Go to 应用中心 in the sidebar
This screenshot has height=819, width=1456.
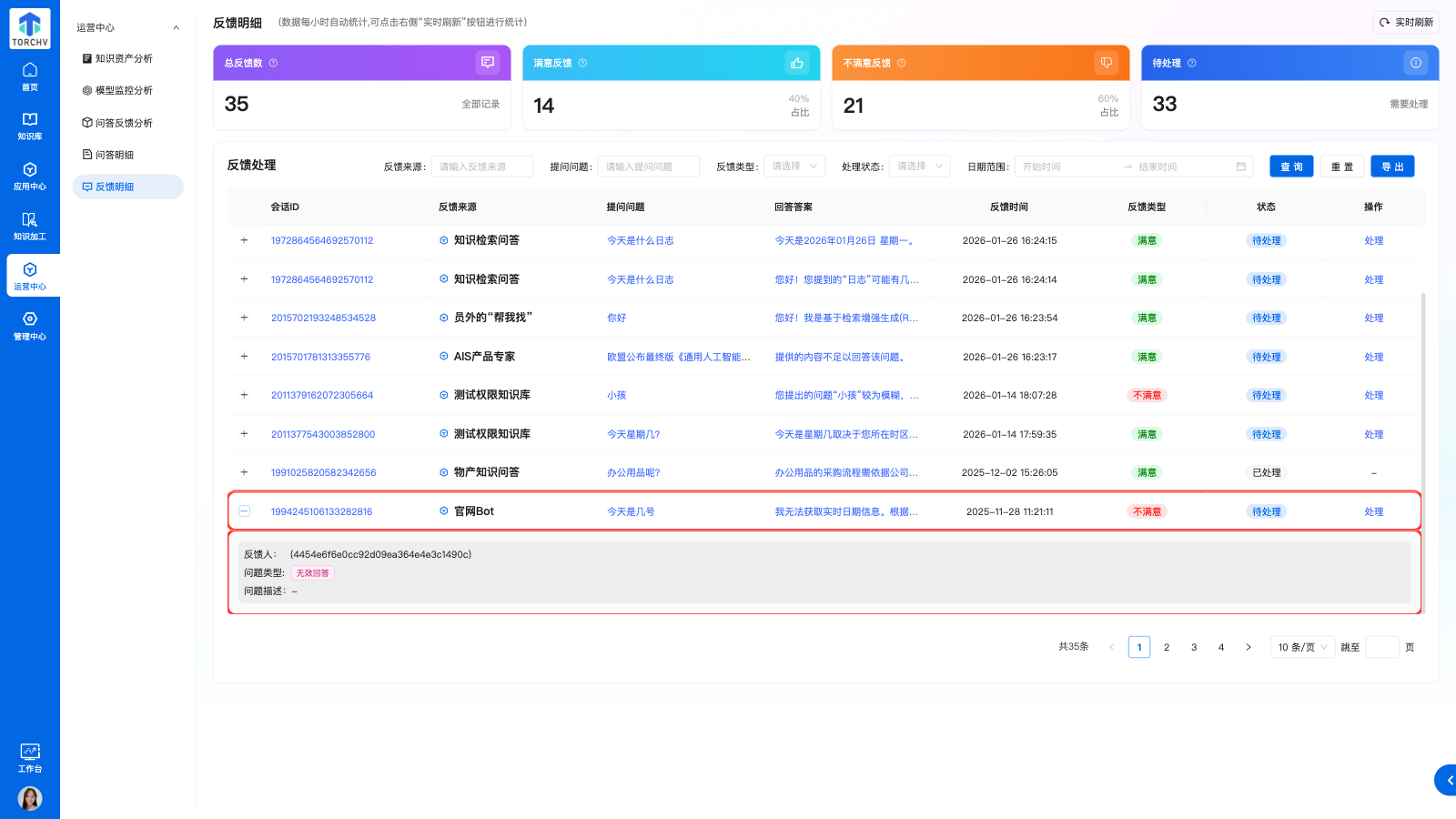click(29, 176)
